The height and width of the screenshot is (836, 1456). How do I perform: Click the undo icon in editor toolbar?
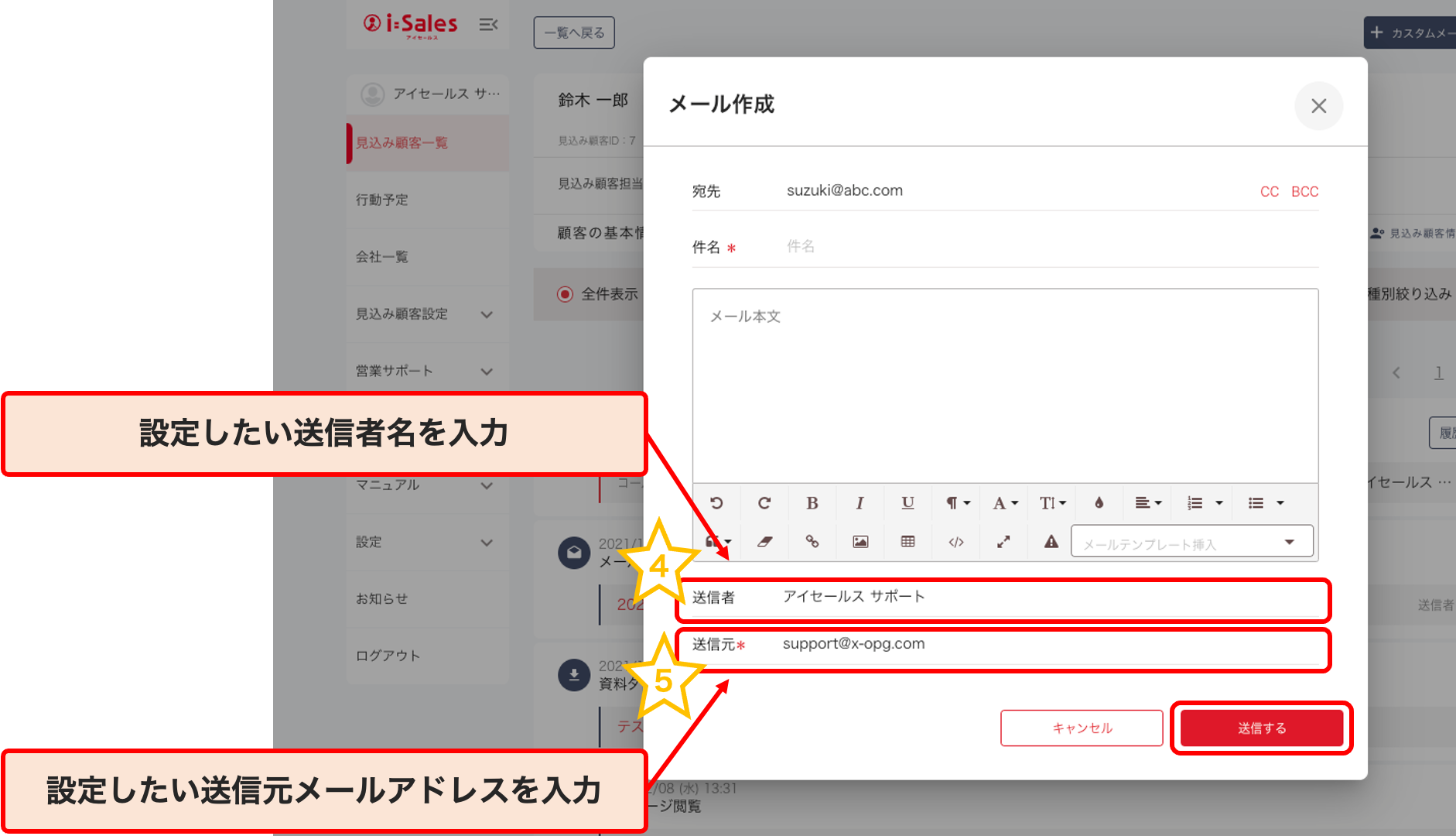coord(716,503)
